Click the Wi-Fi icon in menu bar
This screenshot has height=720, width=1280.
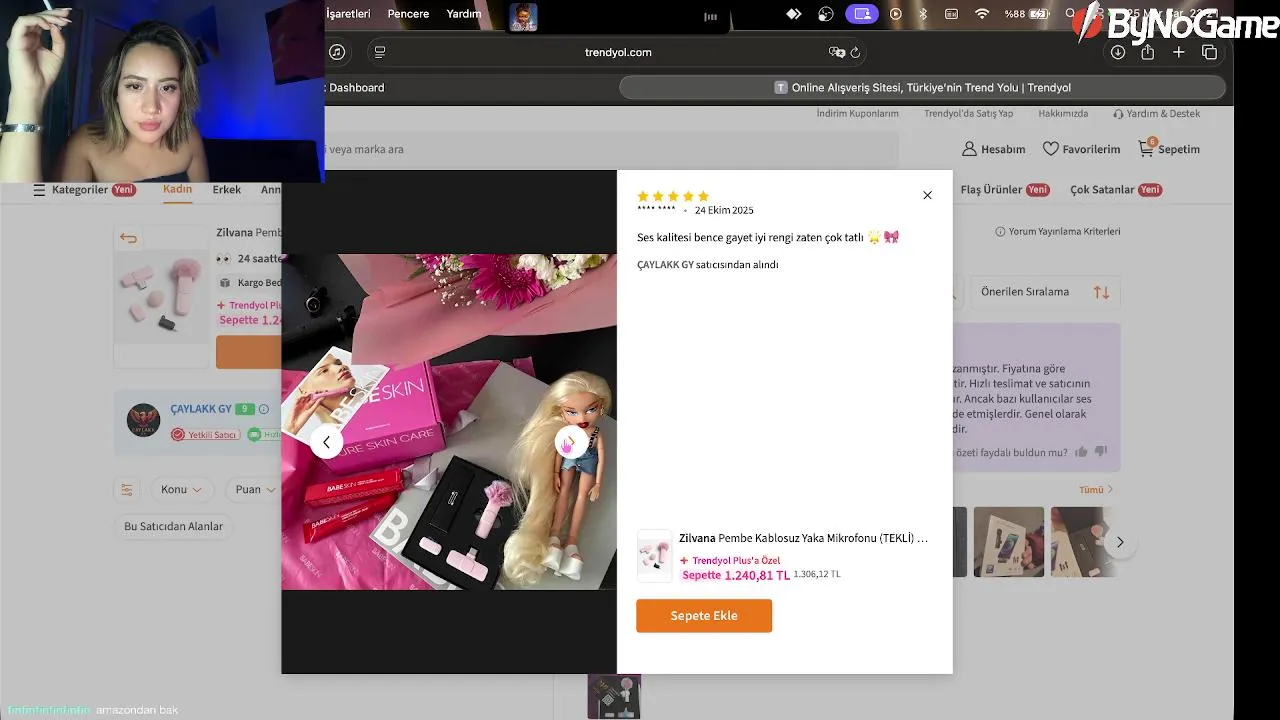[982, 14]
